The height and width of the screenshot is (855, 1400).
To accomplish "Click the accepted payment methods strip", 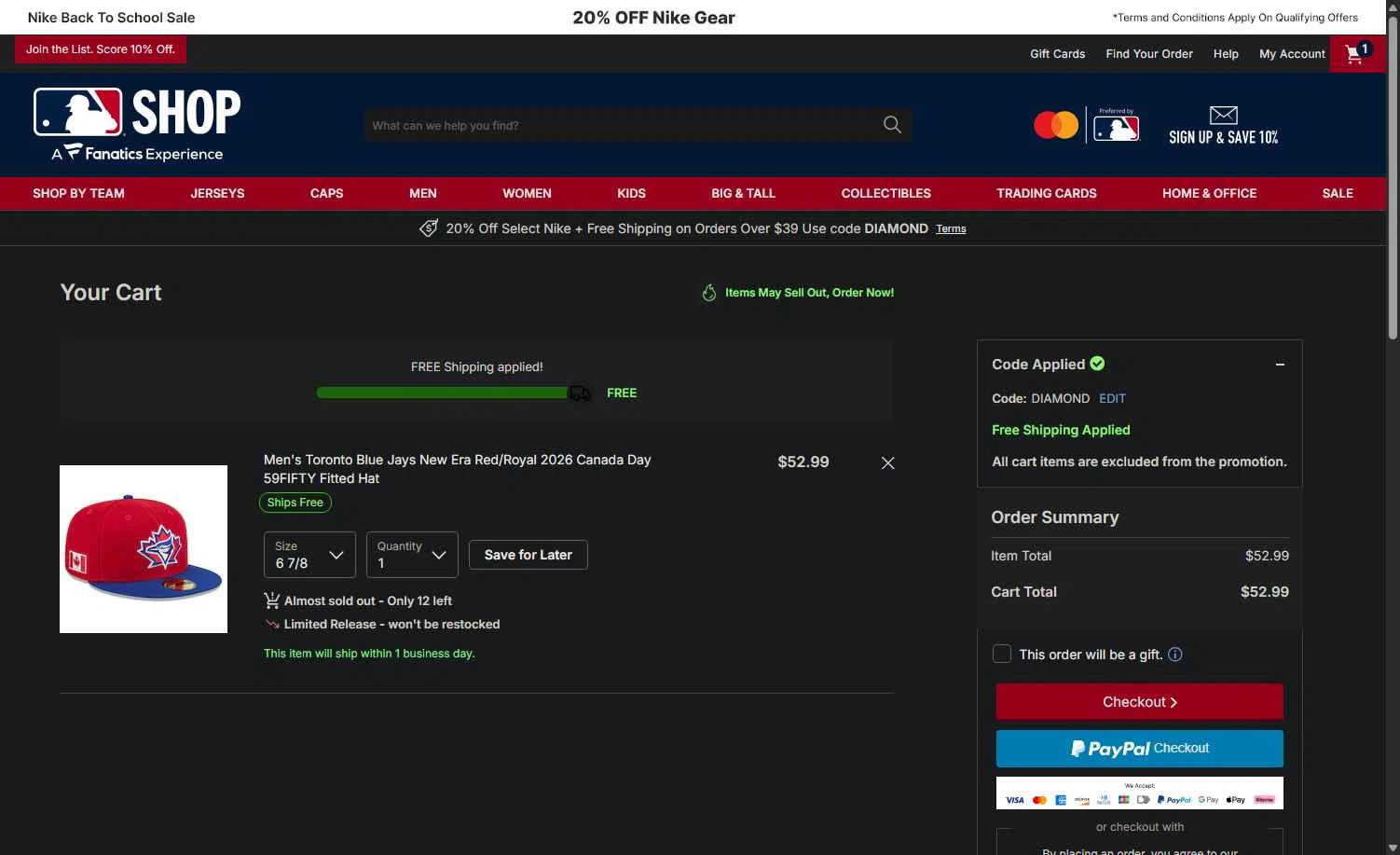I will pyautogui.click(x=1139, y=793).
